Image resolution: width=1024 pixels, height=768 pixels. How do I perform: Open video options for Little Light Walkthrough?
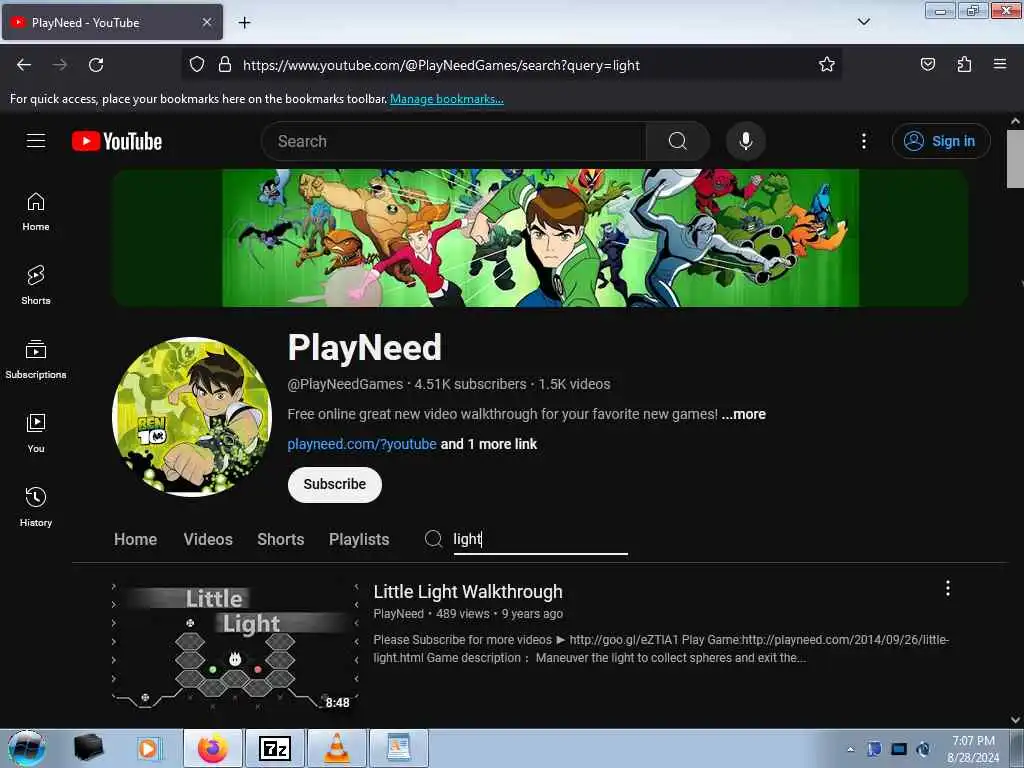pos(948,588)
